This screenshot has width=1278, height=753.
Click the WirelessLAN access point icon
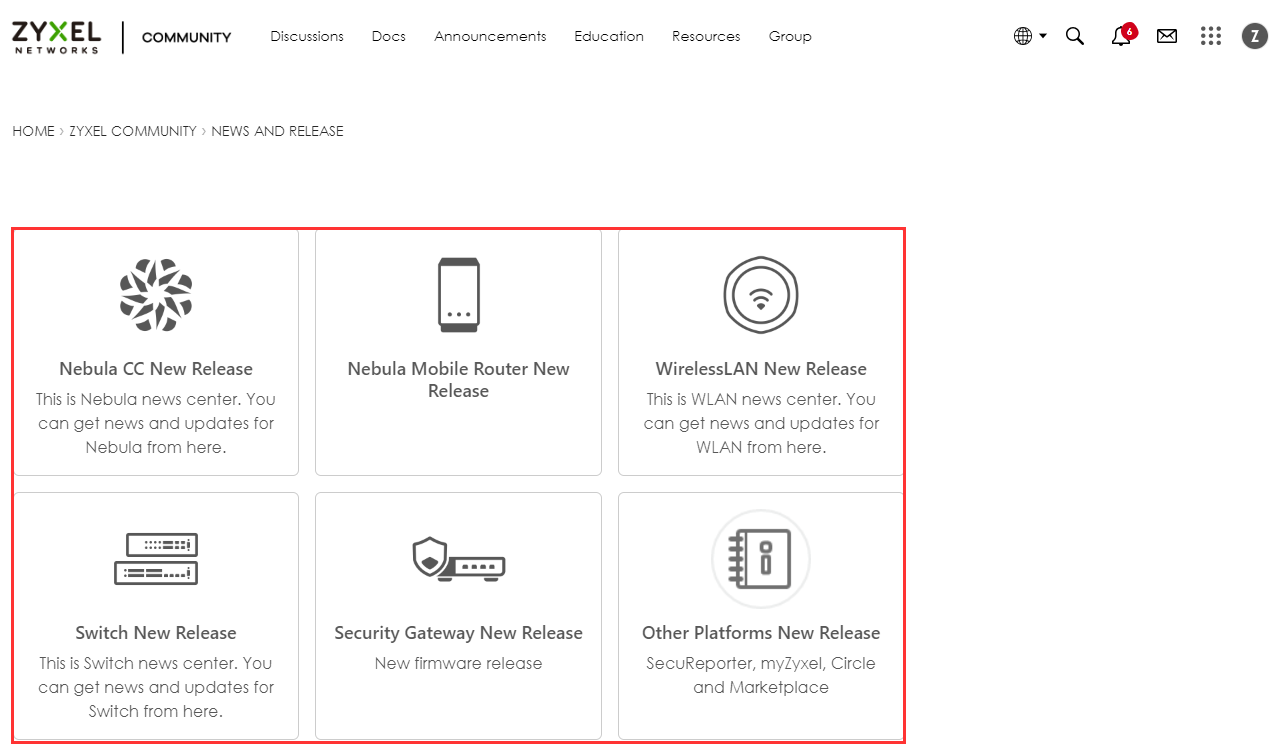pyautogui.click(x=761, y=295)
